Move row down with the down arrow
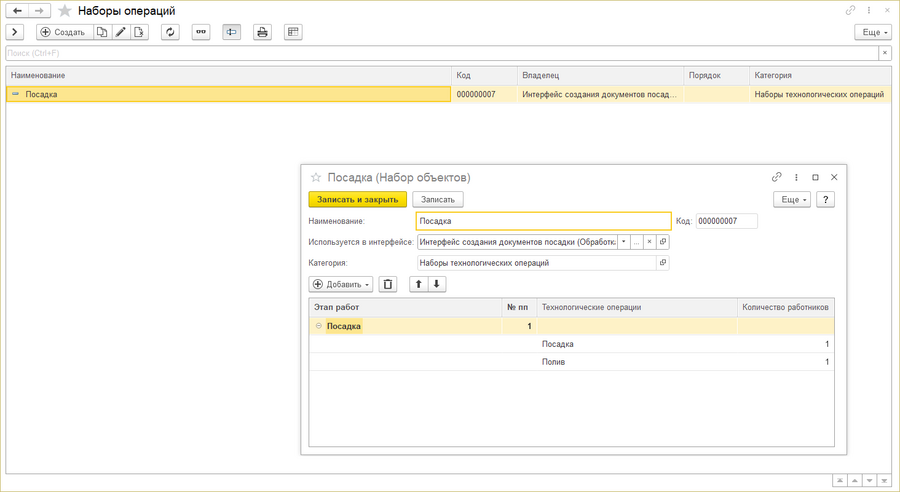The height and width of the screenshot is (492, 900). click(x=437, y=284)
